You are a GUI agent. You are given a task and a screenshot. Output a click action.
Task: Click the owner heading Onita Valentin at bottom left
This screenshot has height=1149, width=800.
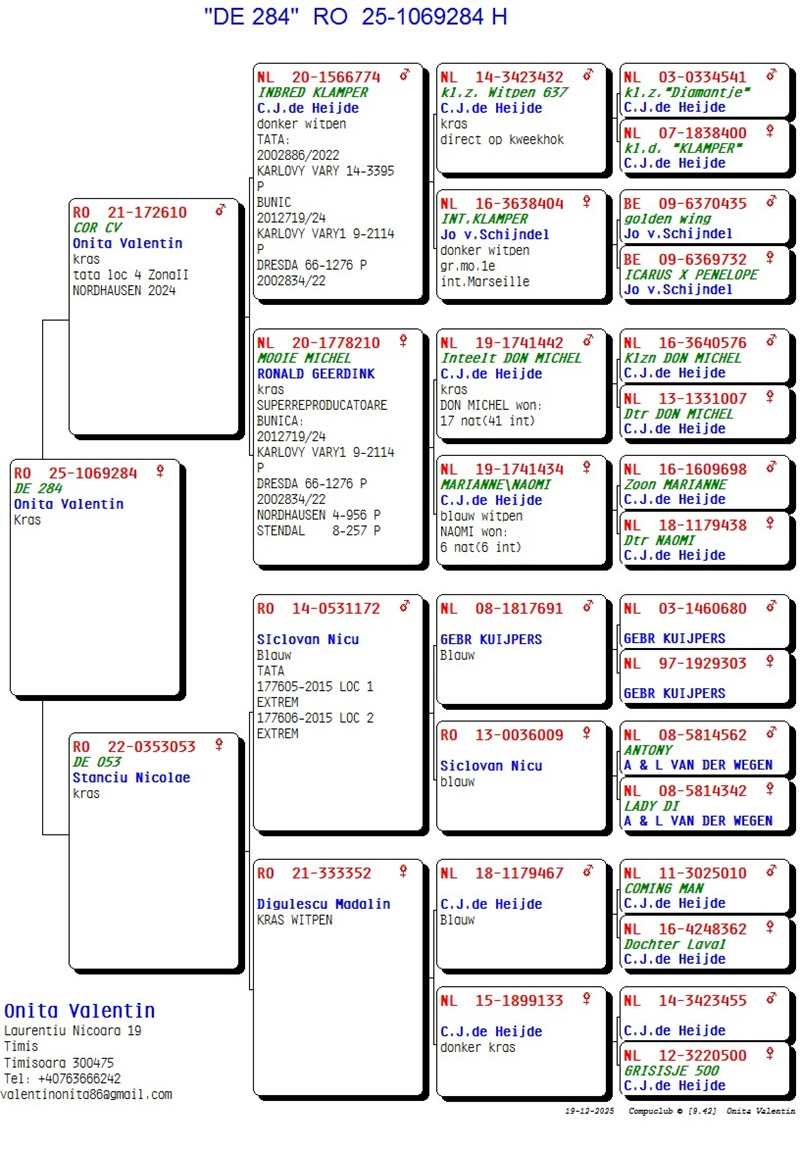80,1011
